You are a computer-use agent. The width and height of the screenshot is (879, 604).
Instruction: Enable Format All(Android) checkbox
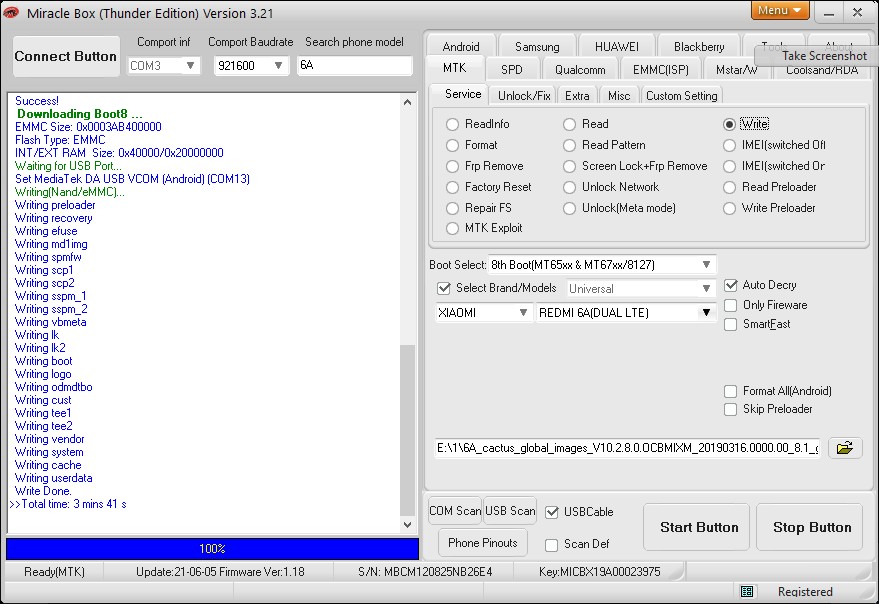[731, 391]
